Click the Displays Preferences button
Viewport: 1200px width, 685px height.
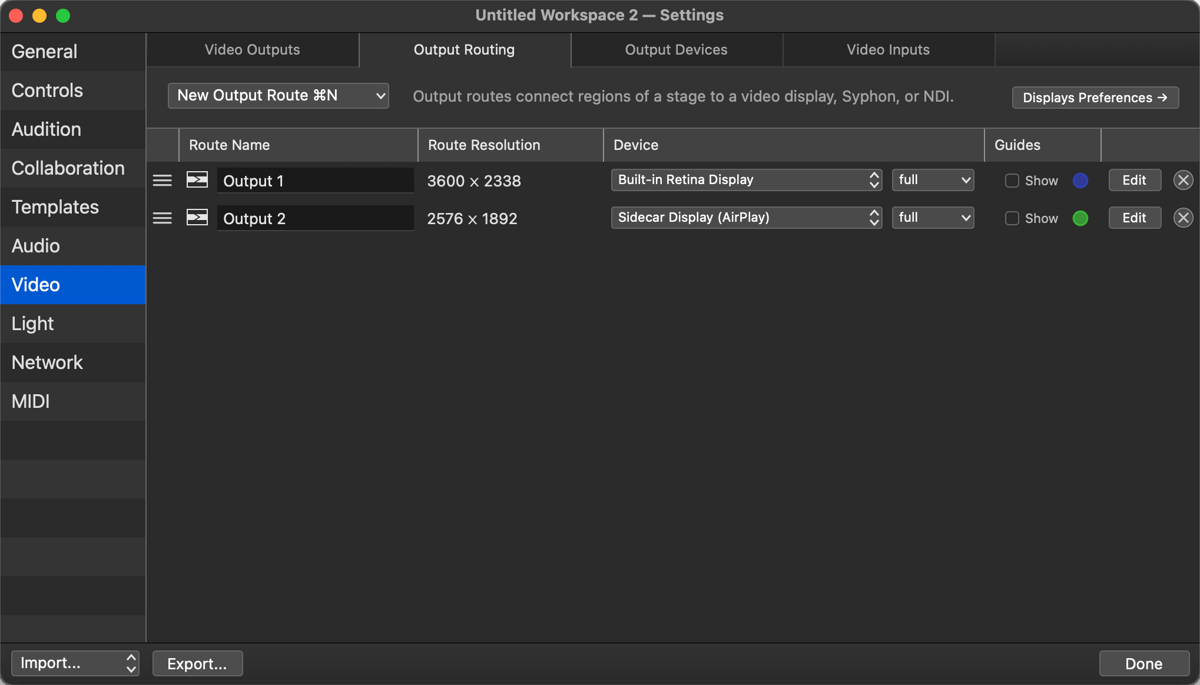pos(1095,97)
